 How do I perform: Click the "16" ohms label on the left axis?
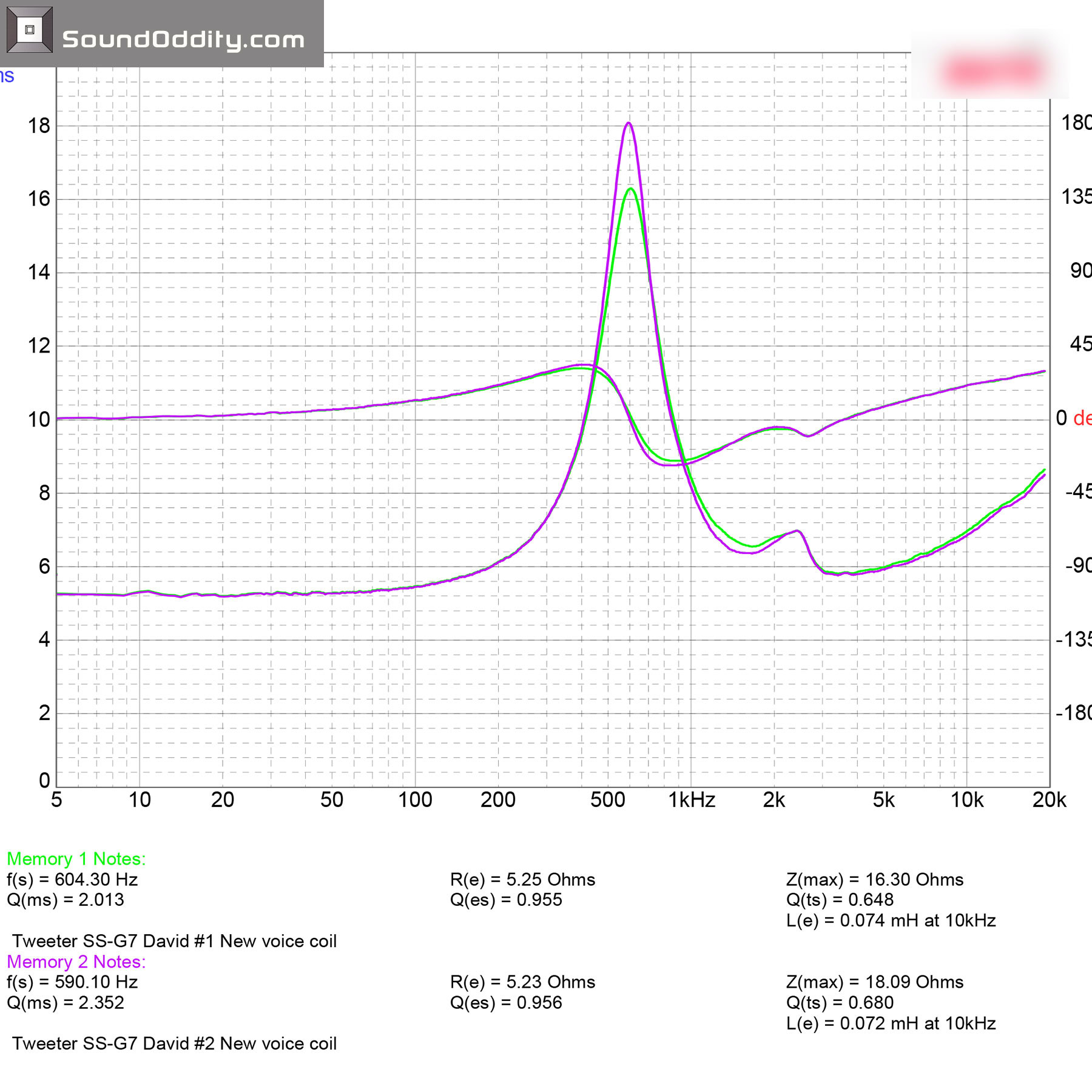(x=39, y=199)
